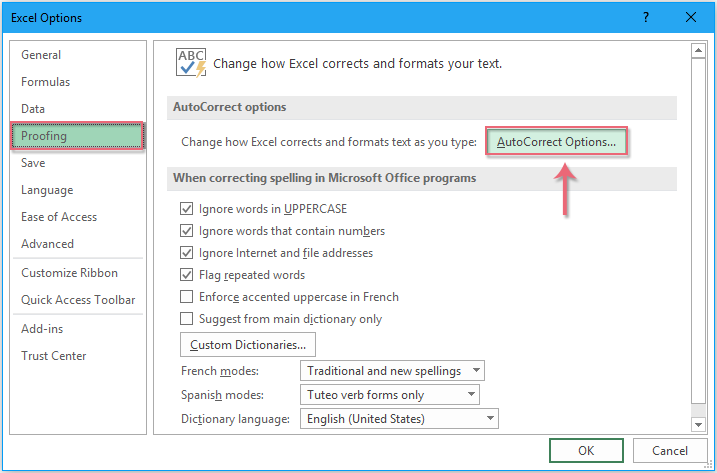Close the Excel Options dialog
The width and height of the screenshot is (717, 473).
point(691,17)
